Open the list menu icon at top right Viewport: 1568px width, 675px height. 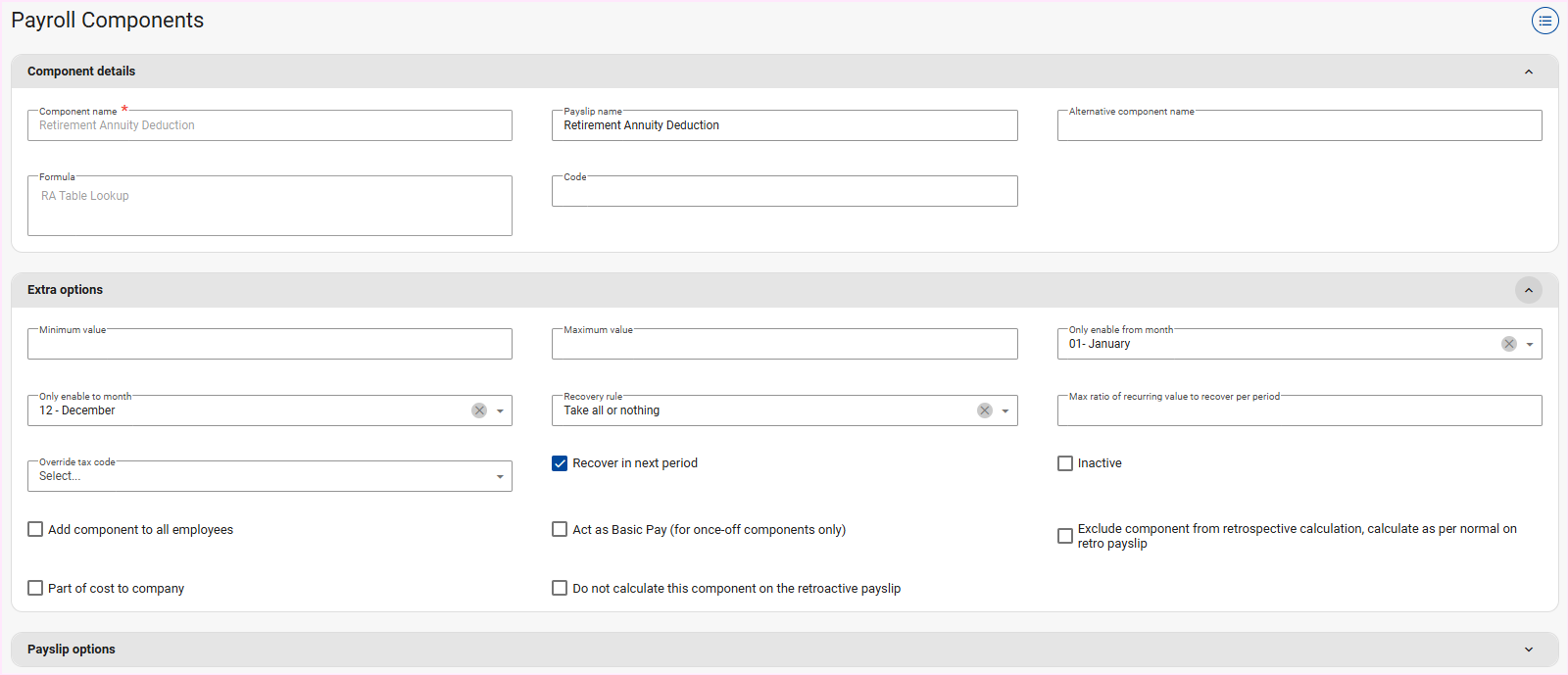[x=1544, y=21]
